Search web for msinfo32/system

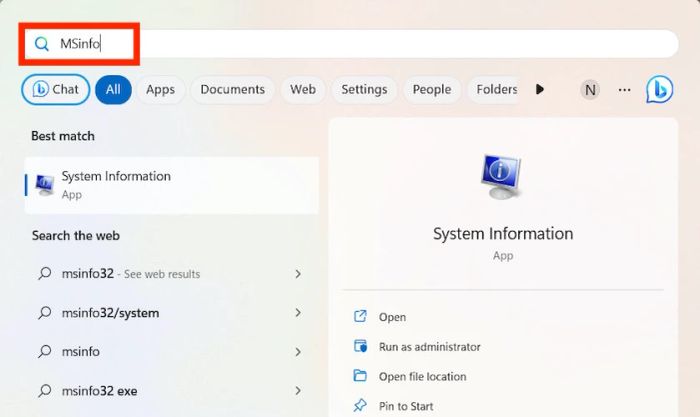point(170,313)
